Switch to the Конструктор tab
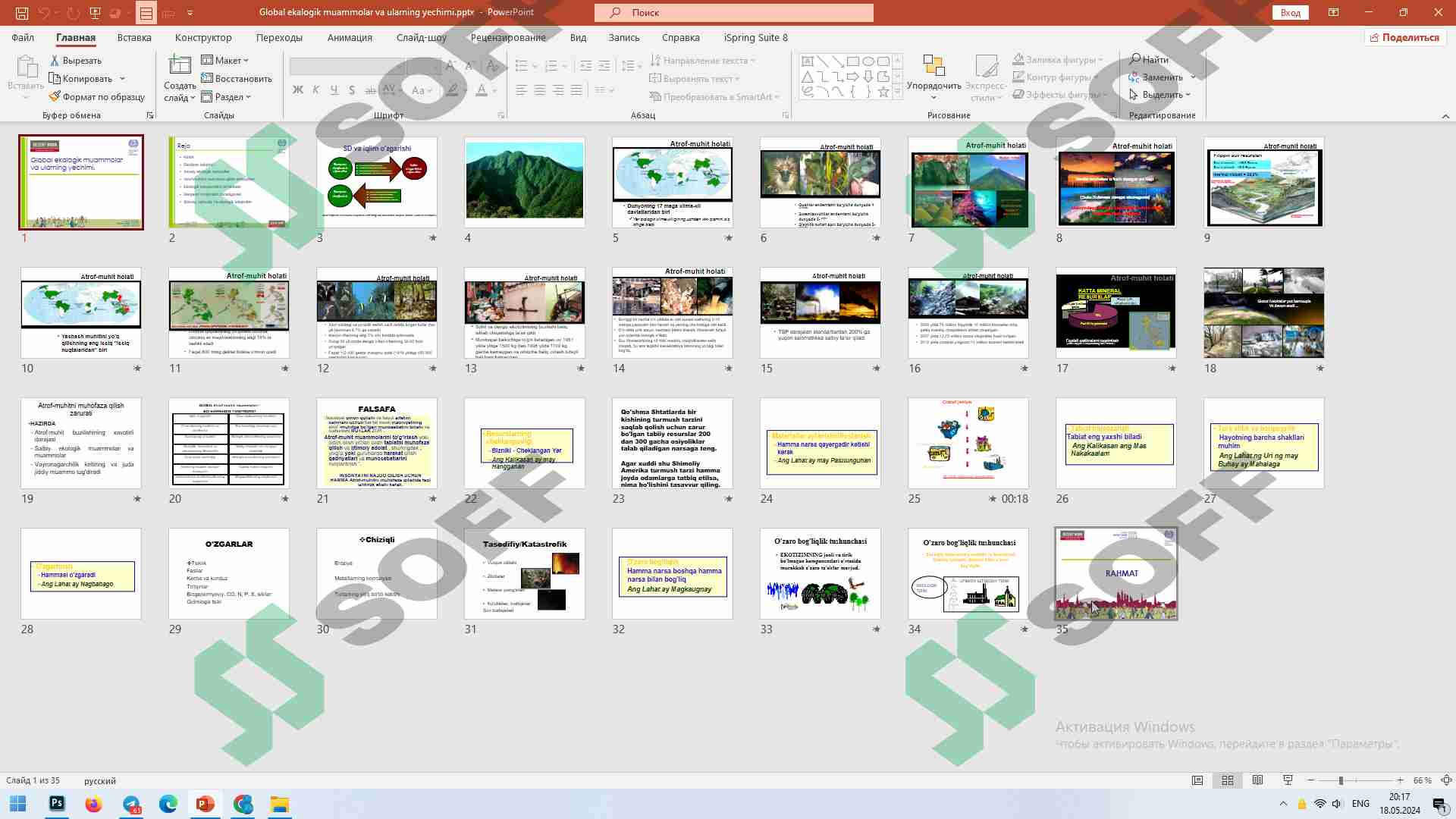This screenshot has width=1456, height=819. 203,37
